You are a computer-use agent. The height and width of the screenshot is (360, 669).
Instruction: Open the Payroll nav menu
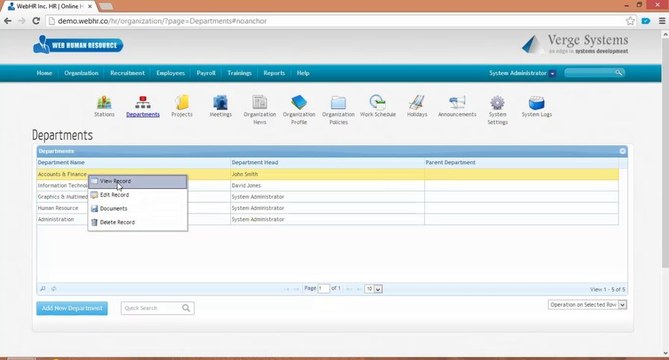tap(206, 73)
